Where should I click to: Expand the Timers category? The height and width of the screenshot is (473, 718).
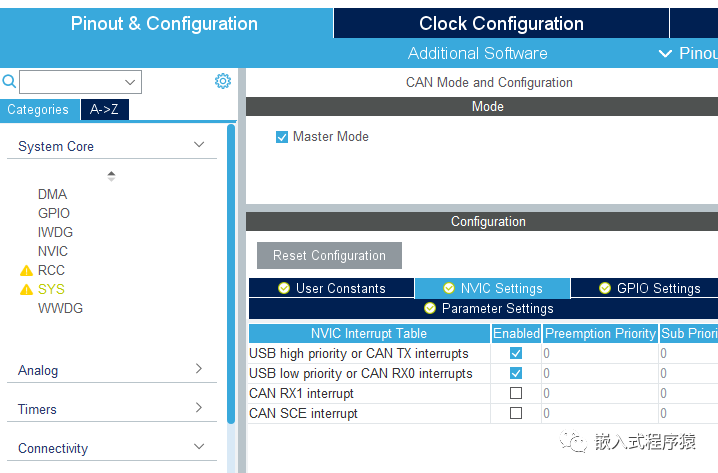point(199,409)
